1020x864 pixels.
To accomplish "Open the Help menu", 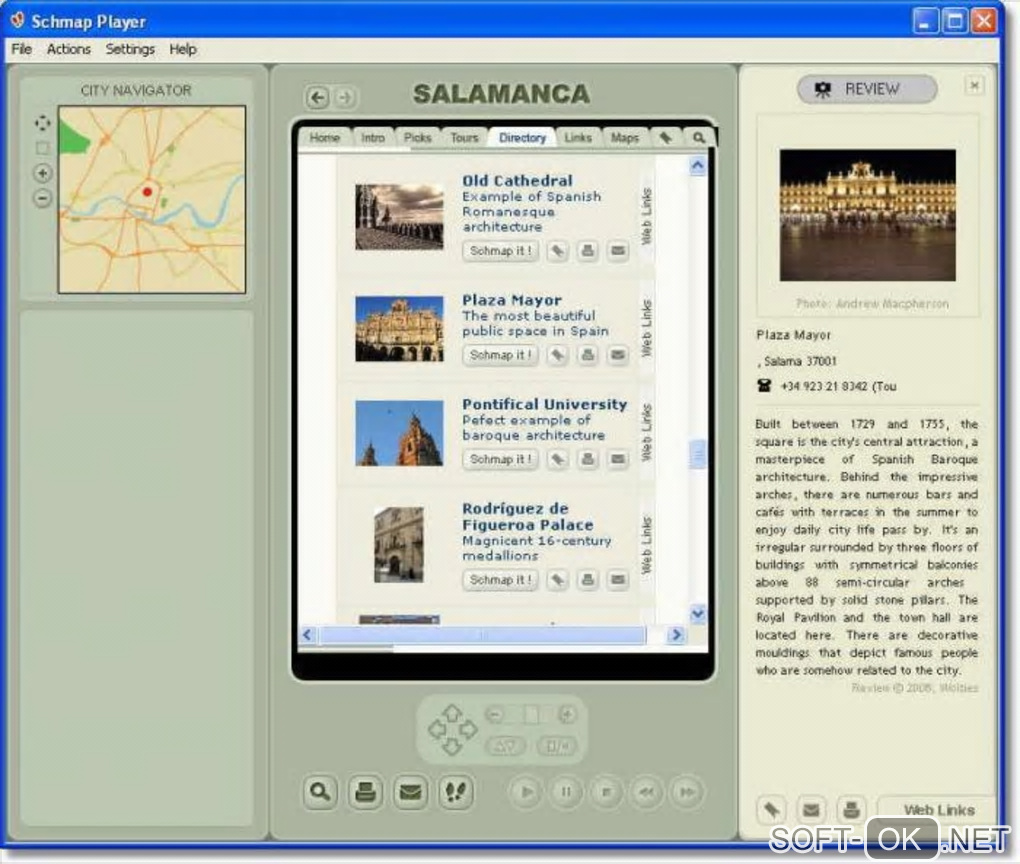I will pyautogui.click(x=183, y=49).
